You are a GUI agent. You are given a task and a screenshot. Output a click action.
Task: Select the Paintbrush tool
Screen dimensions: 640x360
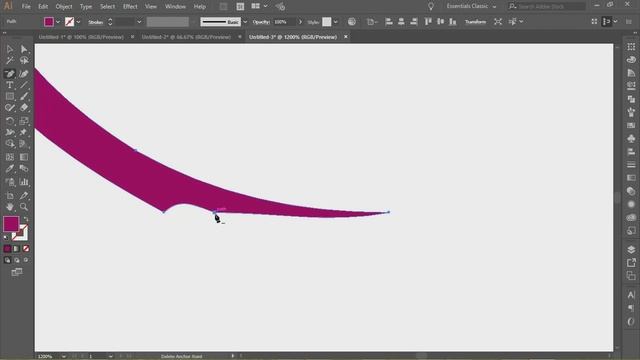(24, 96)
